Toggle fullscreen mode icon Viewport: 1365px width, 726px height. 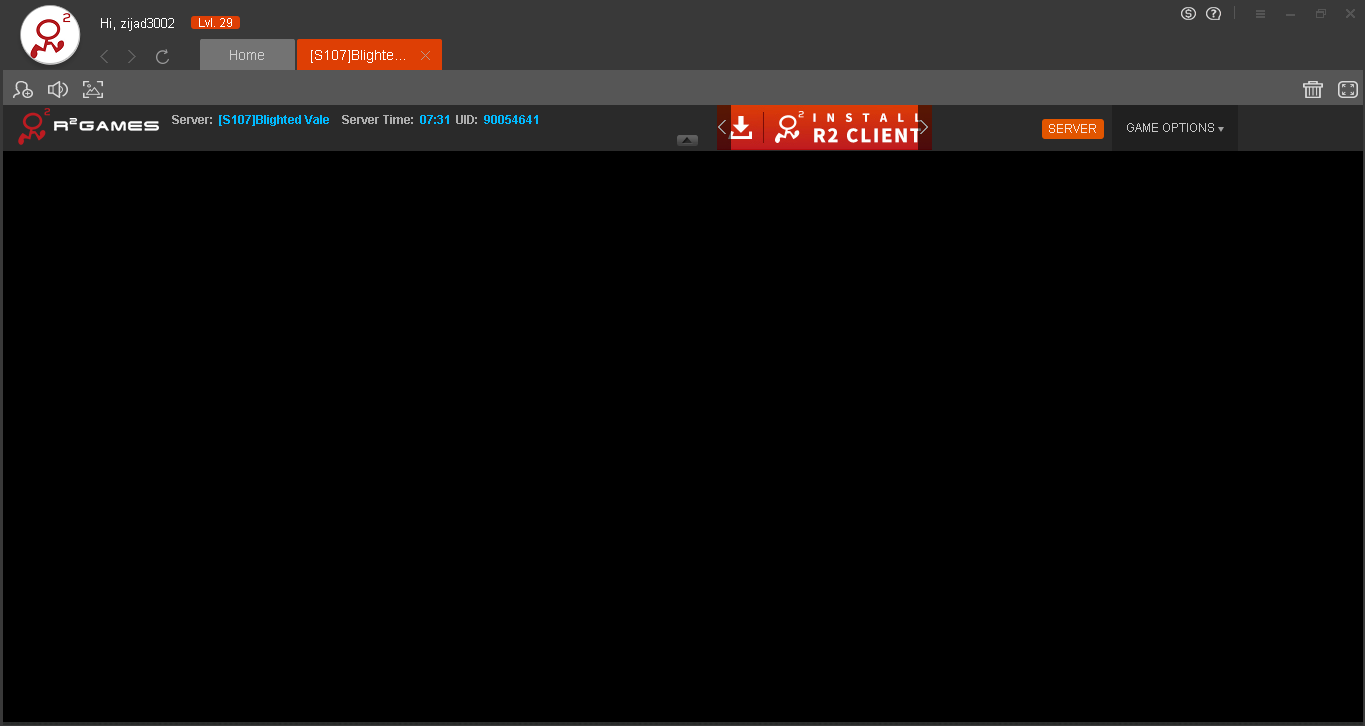pos(1348,89)
